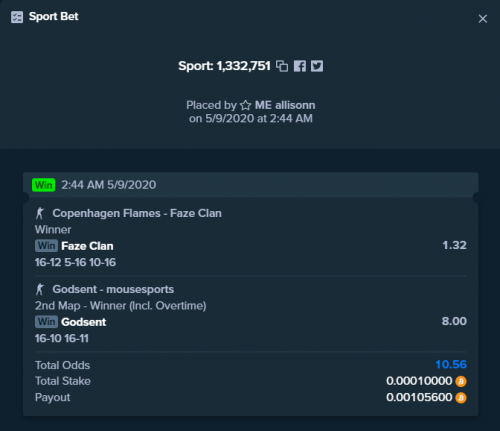The width and height of the screenshot is (500, 431).
Task: Open Godsent - mousesports match
Action: click(113, 289)
